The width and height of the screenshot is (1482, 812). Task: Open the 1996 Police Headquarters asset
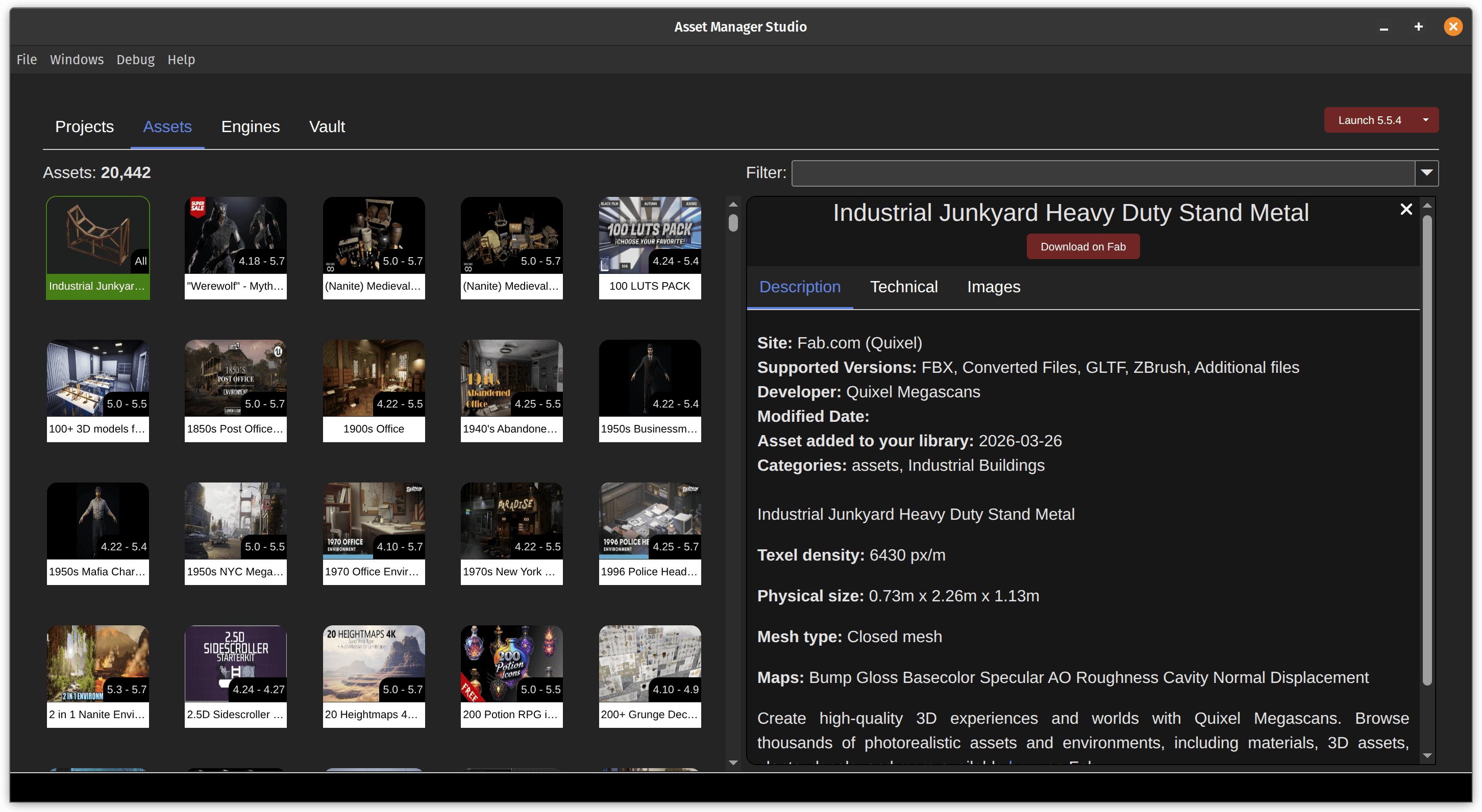coord(650,533)
